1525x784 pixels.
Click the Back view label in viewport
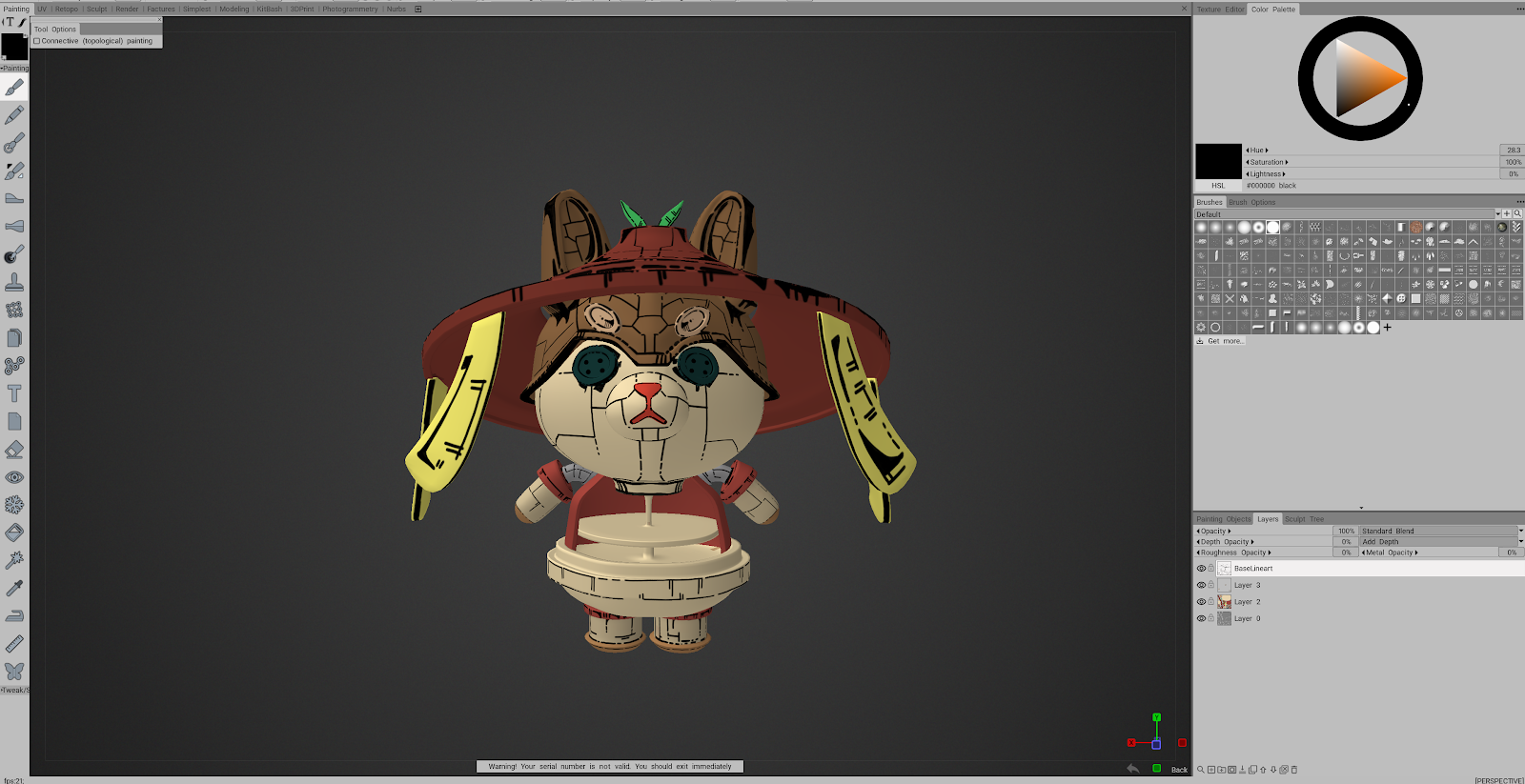point(1180,770)
